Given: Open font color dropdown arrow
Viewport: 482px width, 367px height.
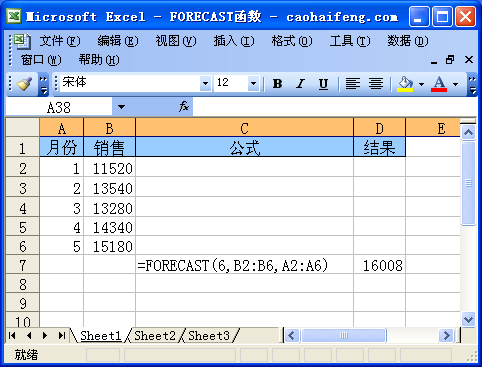Looking at the screenshot, I should tap(455, 84).
